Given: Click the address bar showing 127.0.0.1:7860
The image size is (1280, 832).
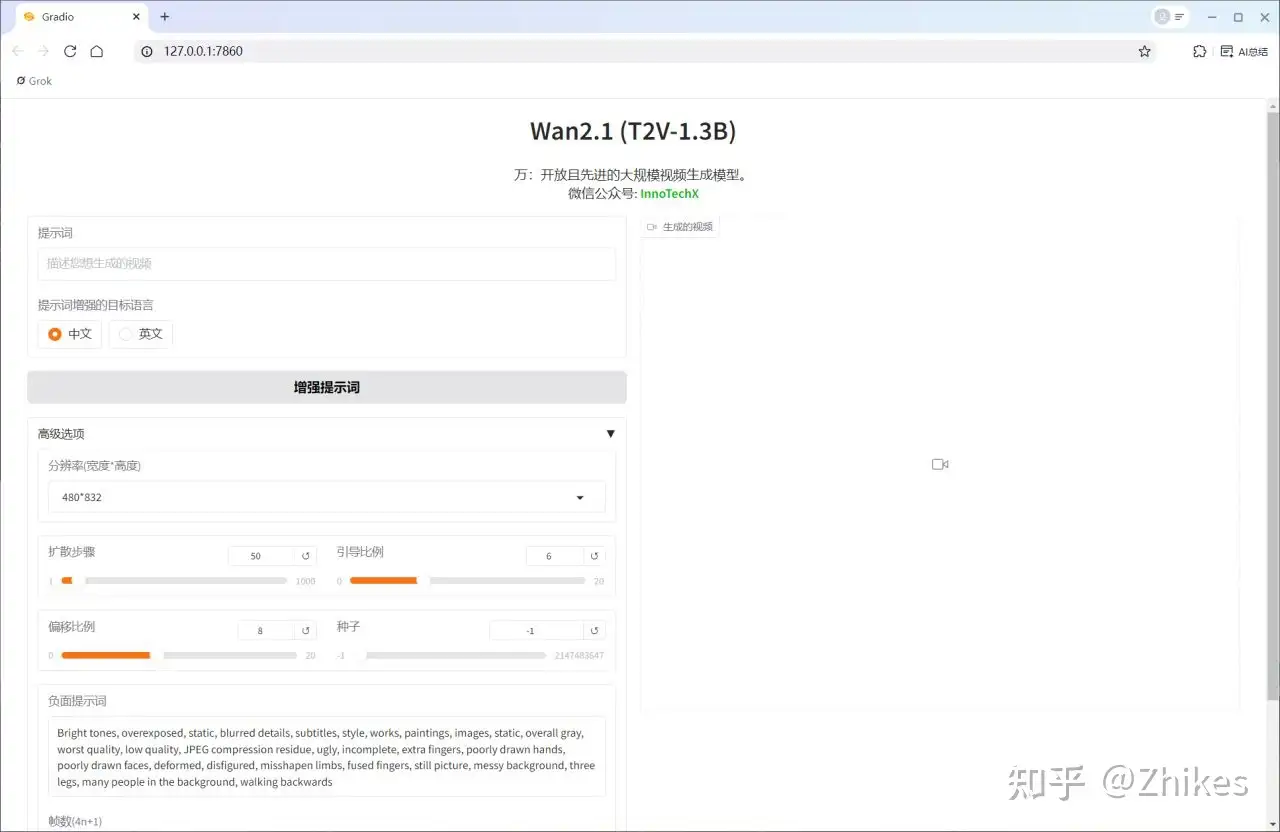Looking at the screenshot, I should pyautogui.click(x=645, y=51).
